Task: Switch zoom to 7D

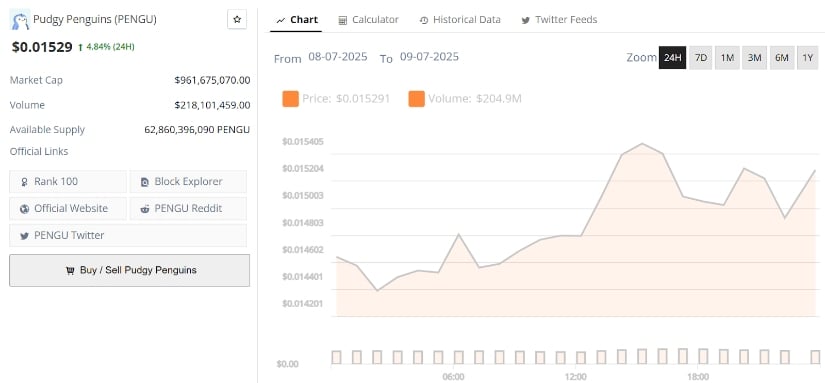Action: [701, 57]
